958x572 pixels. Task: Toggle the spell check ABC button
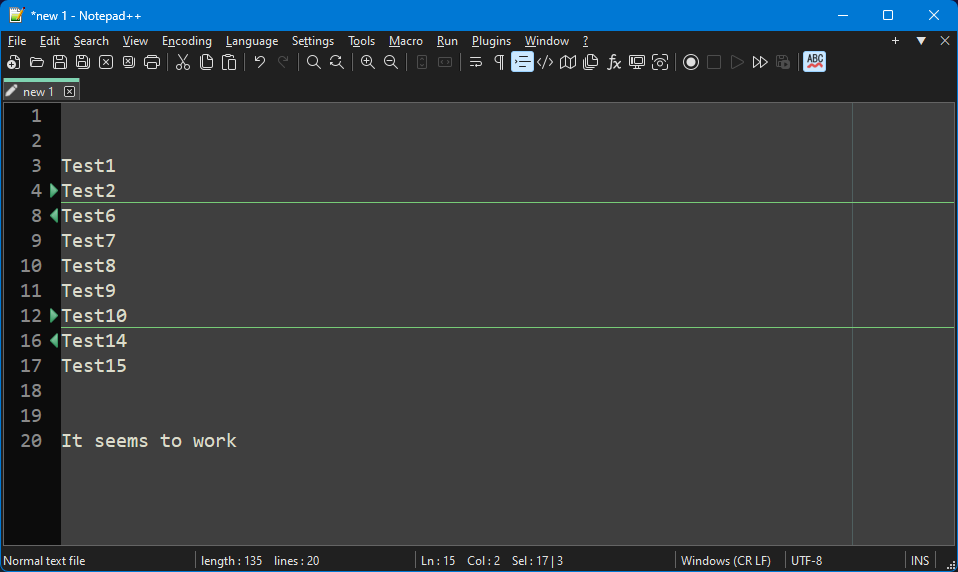[x=815, y=62]
